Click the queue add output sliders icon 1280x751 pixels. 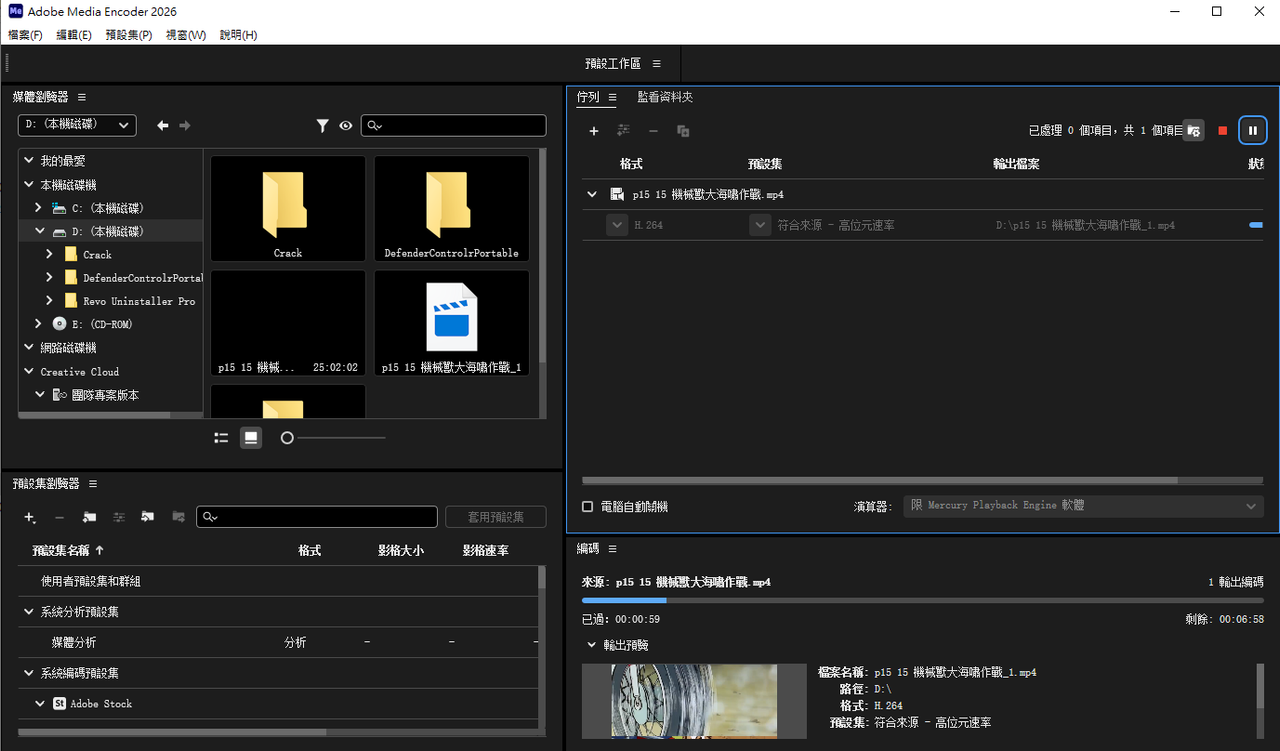pyautogui.click(x=624, y=131)
